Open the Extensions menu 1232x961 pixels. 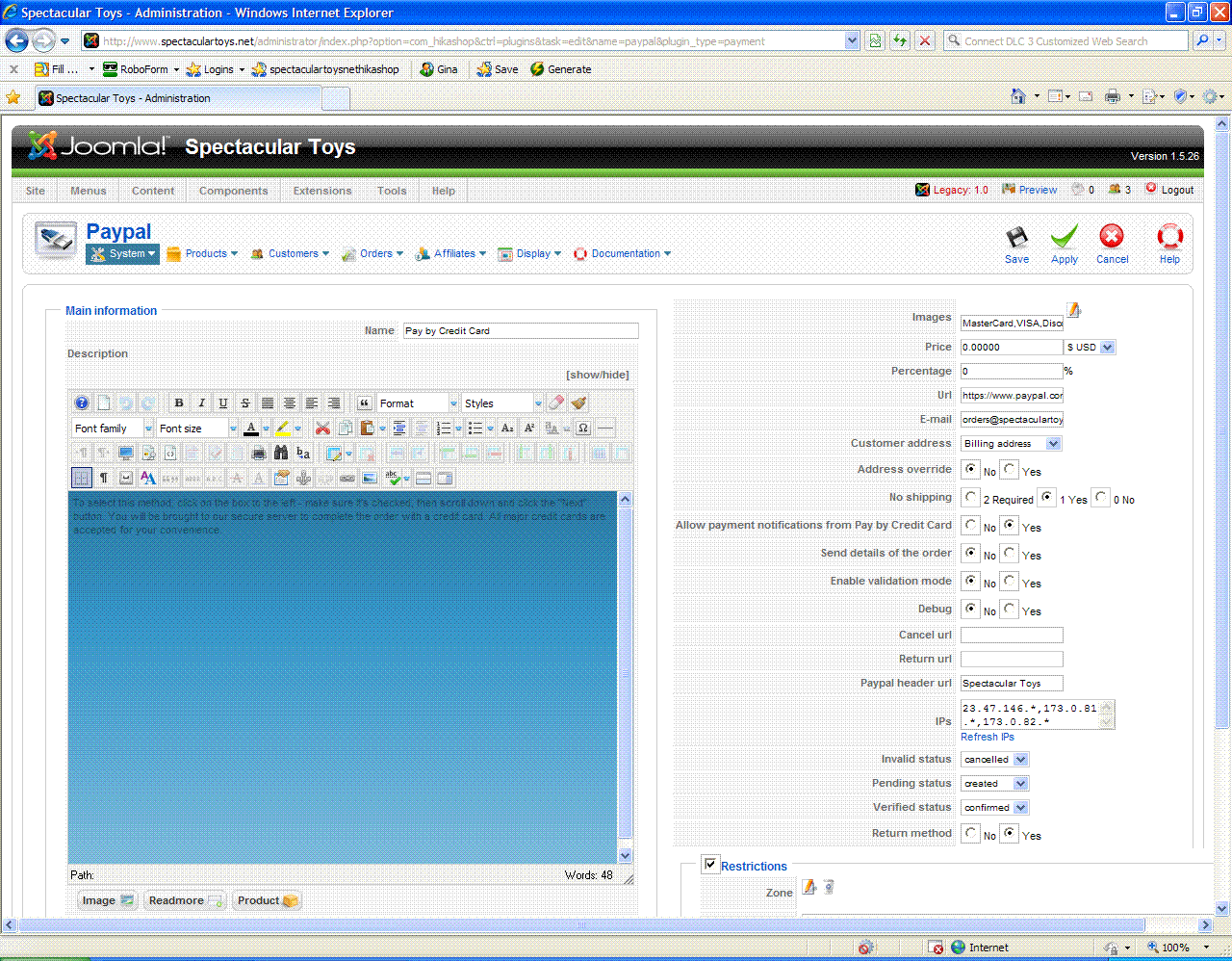(x=322, y=191)
